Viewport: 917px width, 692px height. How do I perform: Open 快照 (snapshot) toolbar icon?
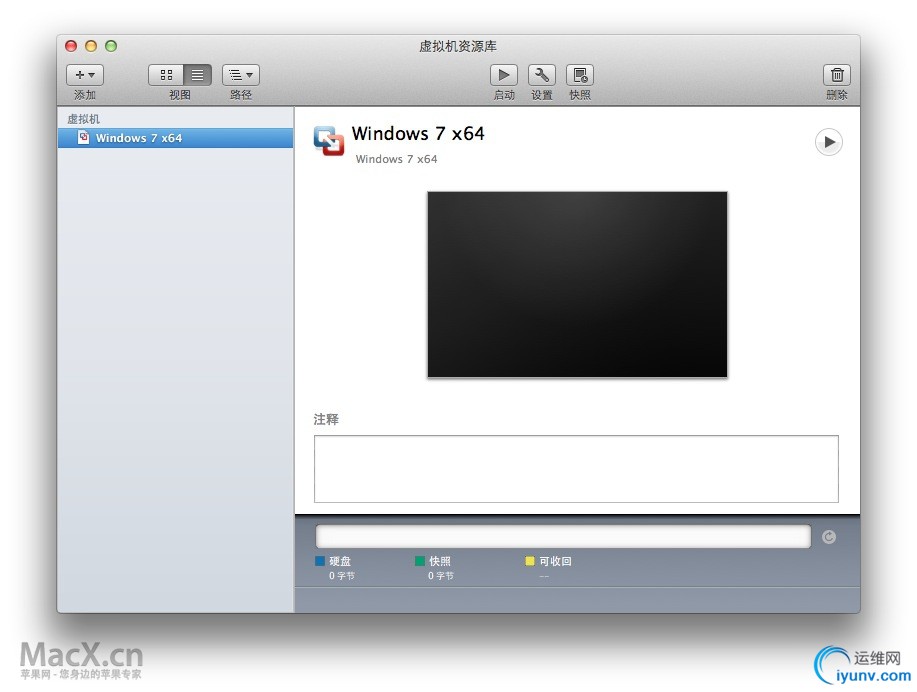pyautogui.click(x=580, y=75)
